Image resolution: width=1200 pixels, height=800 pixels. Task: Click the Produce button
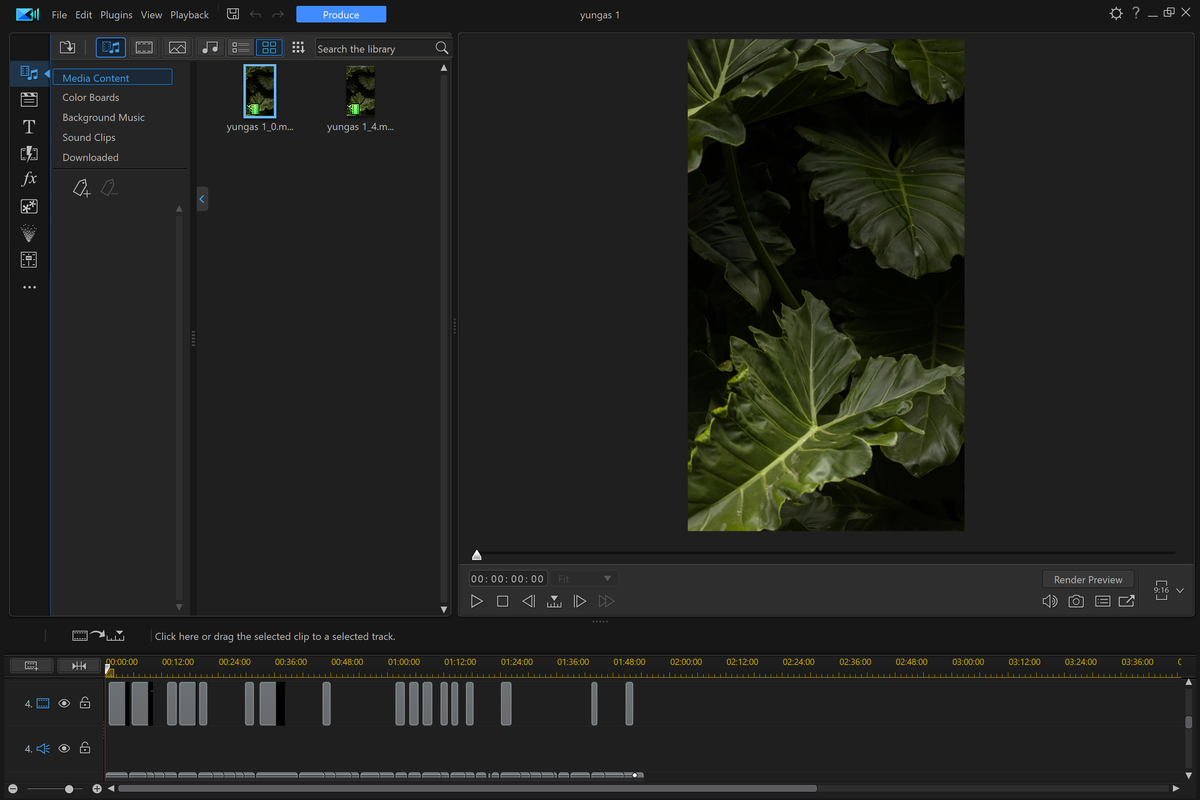point(341,14)
